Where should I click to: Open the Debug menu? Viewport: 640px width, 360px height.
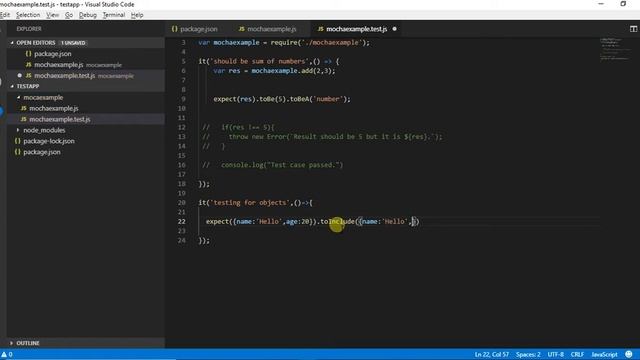click(88, 15)
